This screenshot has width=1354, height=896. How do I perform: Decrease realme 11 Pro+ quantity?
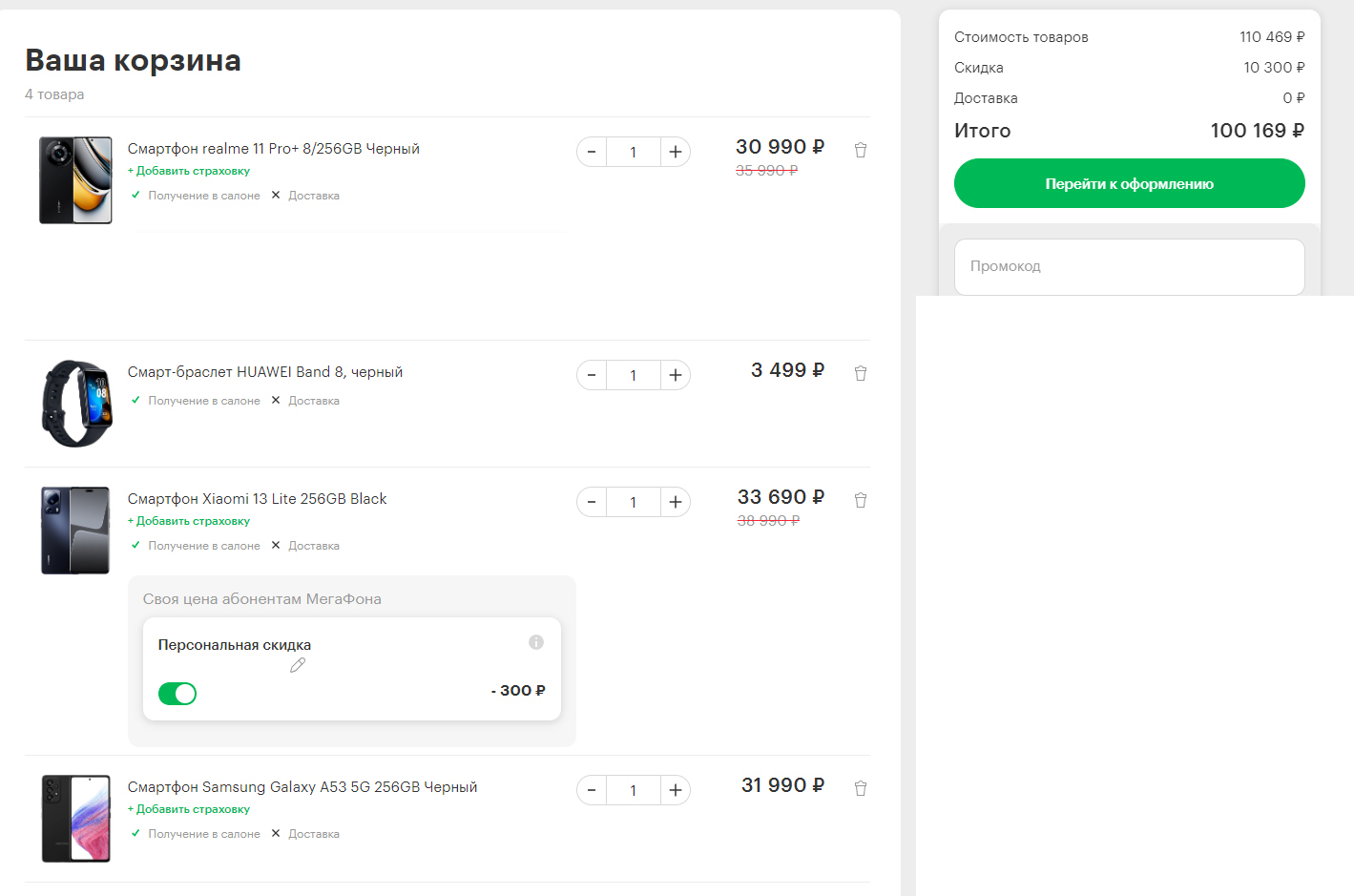click(592, 152)
